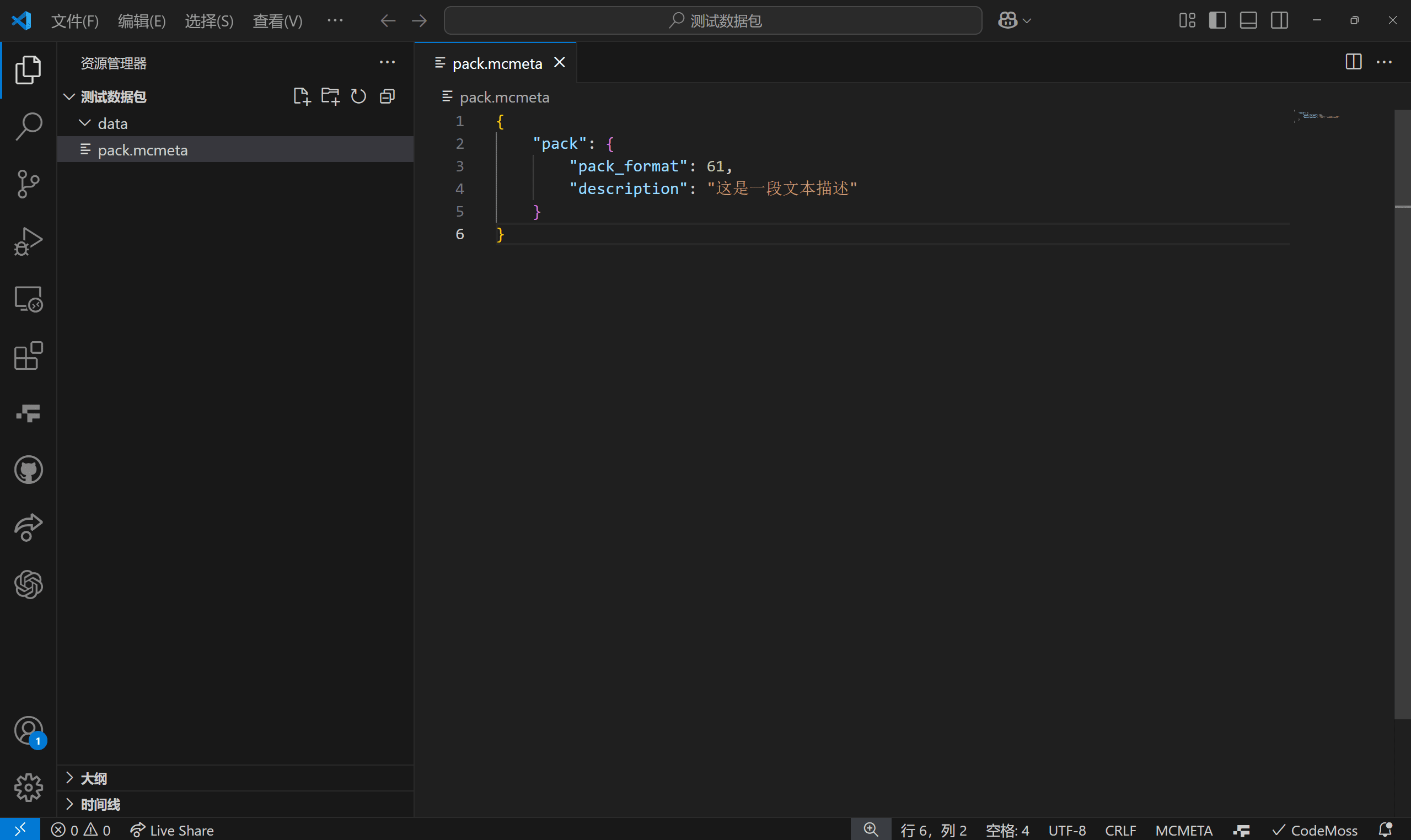This screenshot has height=840, width=1411.
Task: Open Copilot chat menu in title bar
Action: click(1014, 20)
